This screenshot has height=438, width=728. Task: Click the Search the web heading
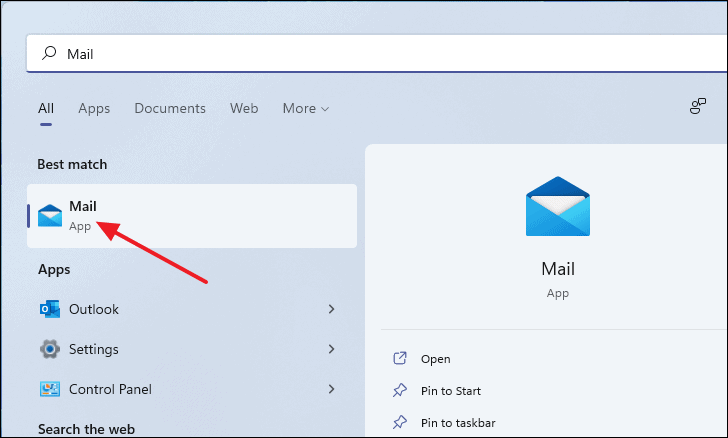(86, 429)
